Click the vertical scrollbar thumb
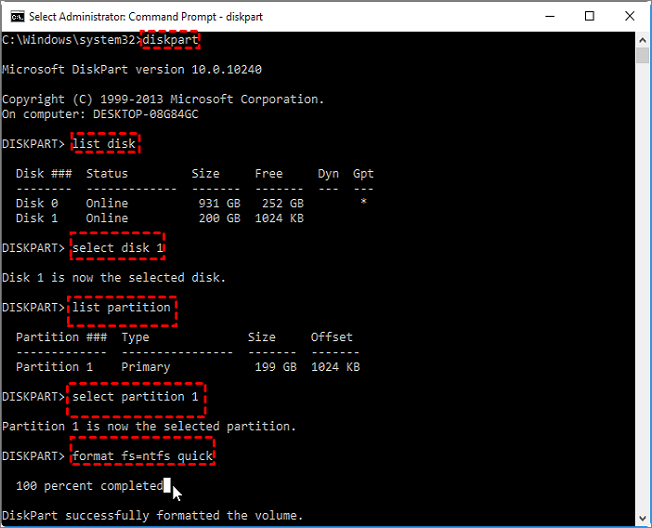 click(642, 54)
